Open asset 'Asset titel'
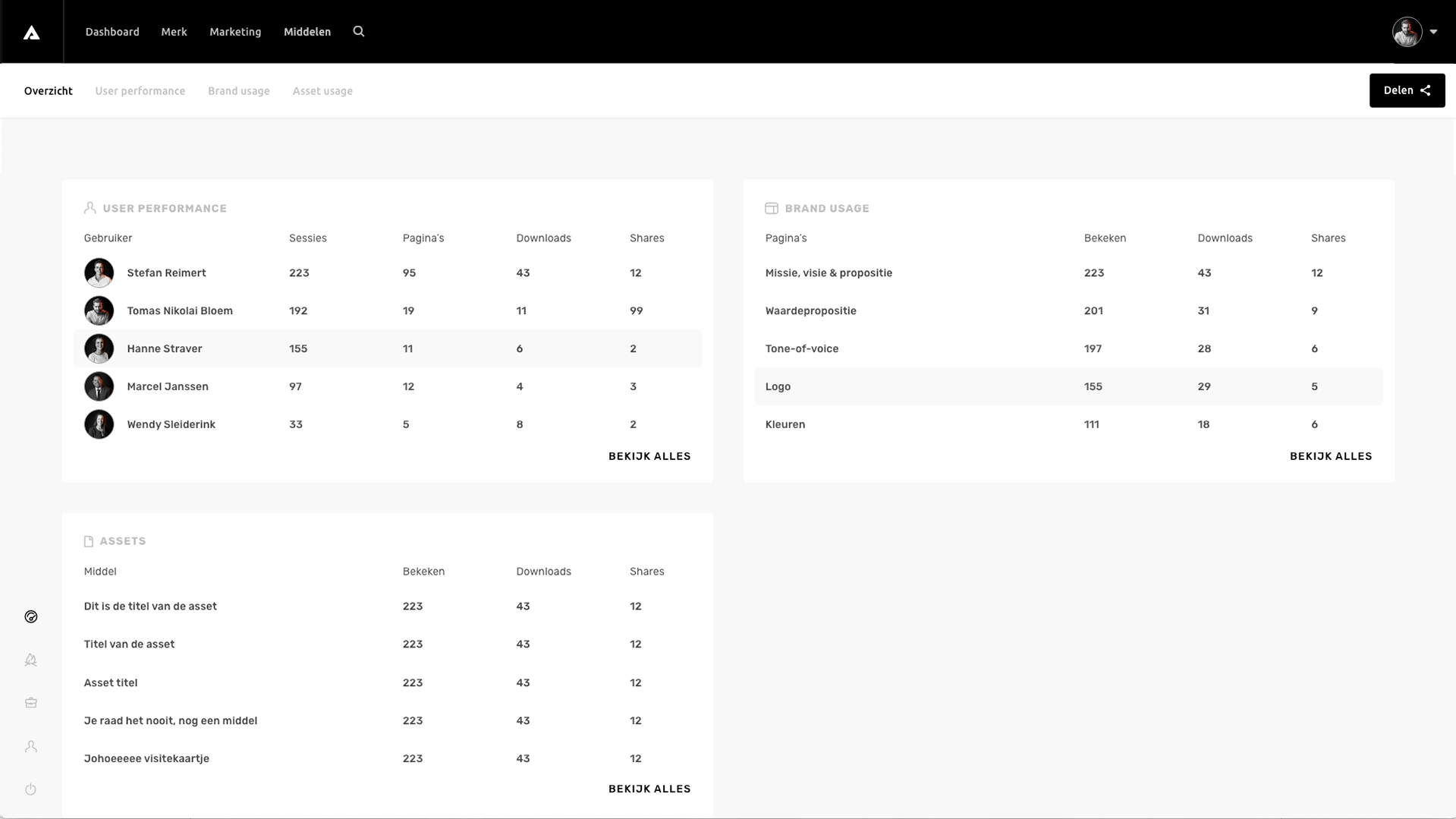1456x819 pixels. point(111,682)
